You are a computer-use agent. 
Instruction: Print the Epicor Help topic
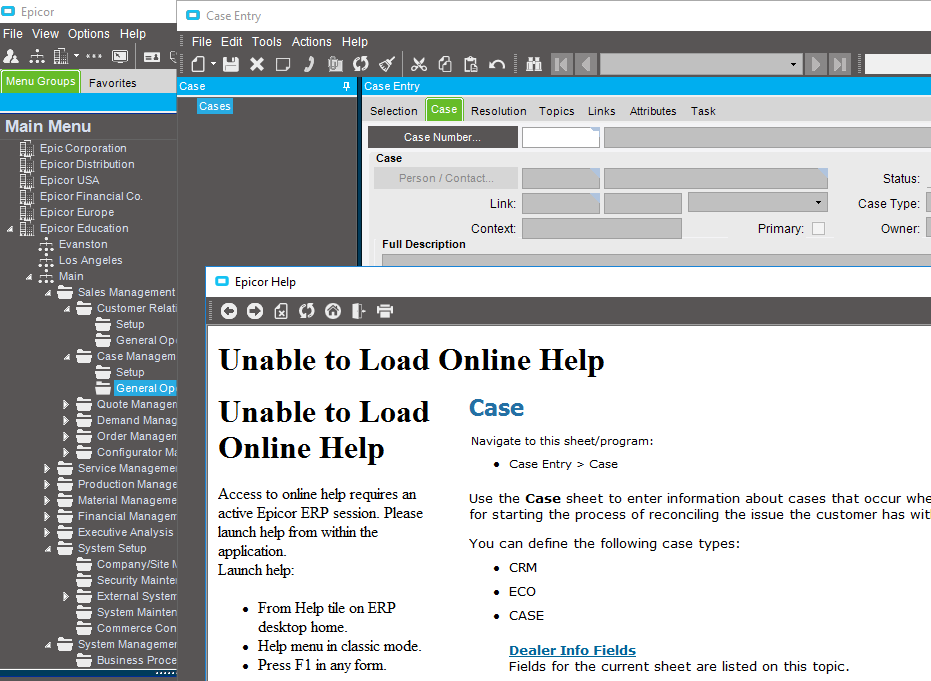[x=385, y=311]
